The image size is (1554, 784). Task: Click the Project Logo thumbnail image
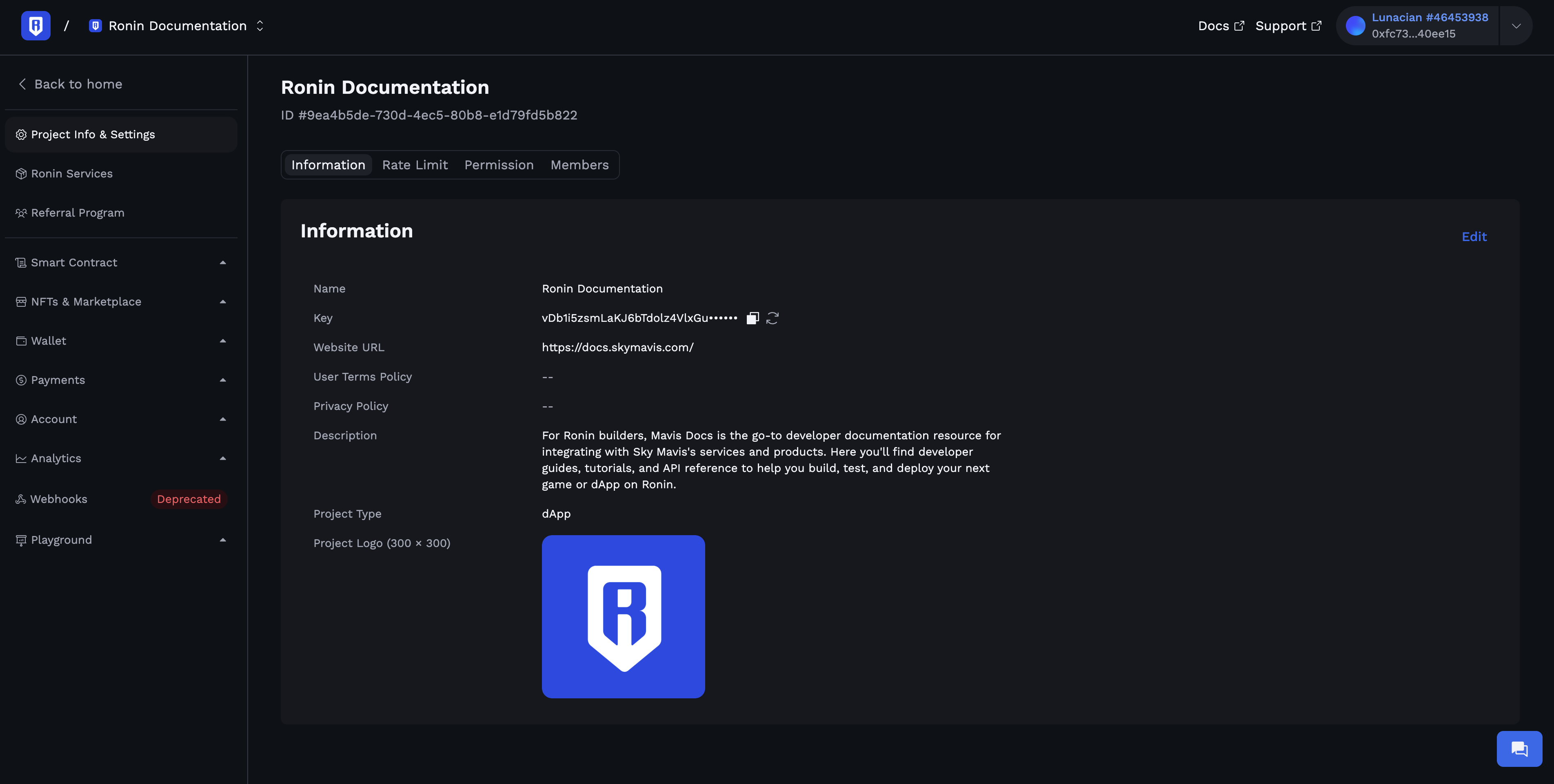(623, 616)
